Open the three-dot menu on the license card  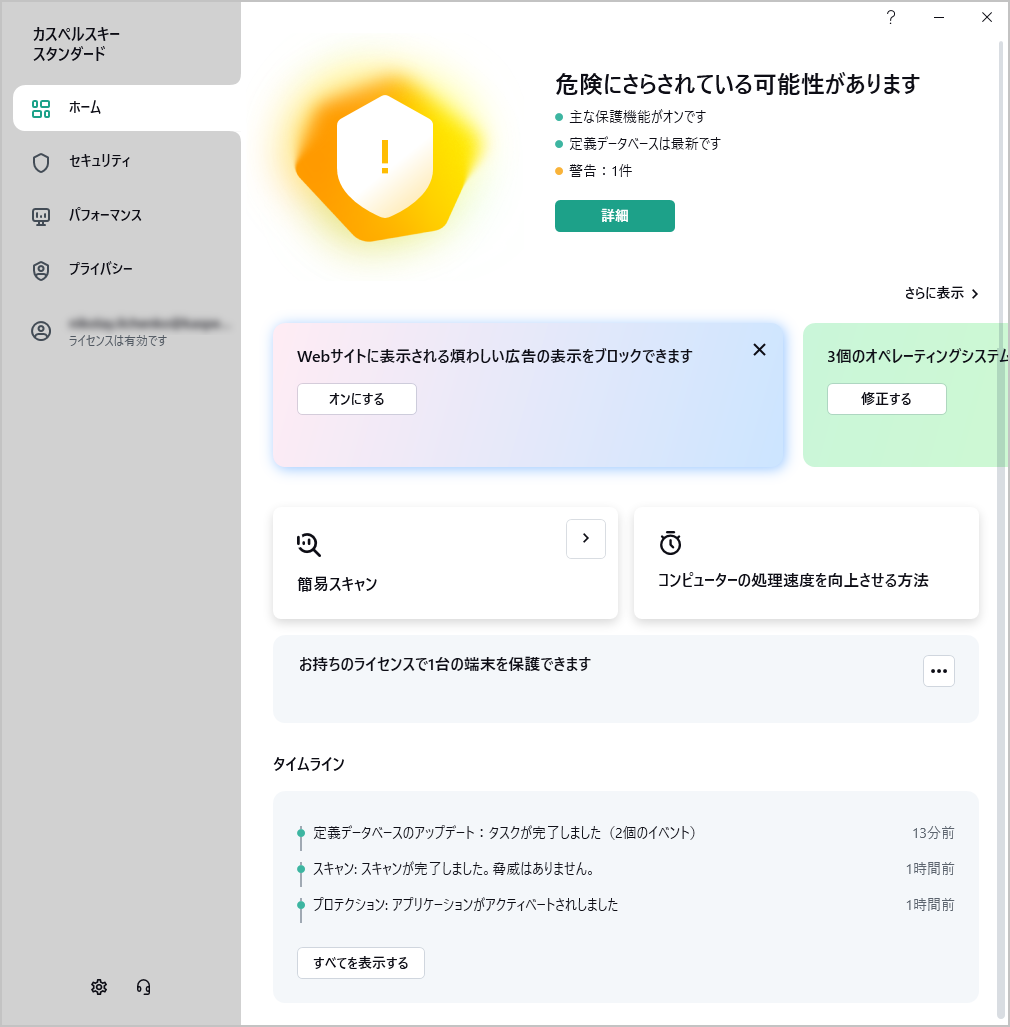click(x=939, y=671)
